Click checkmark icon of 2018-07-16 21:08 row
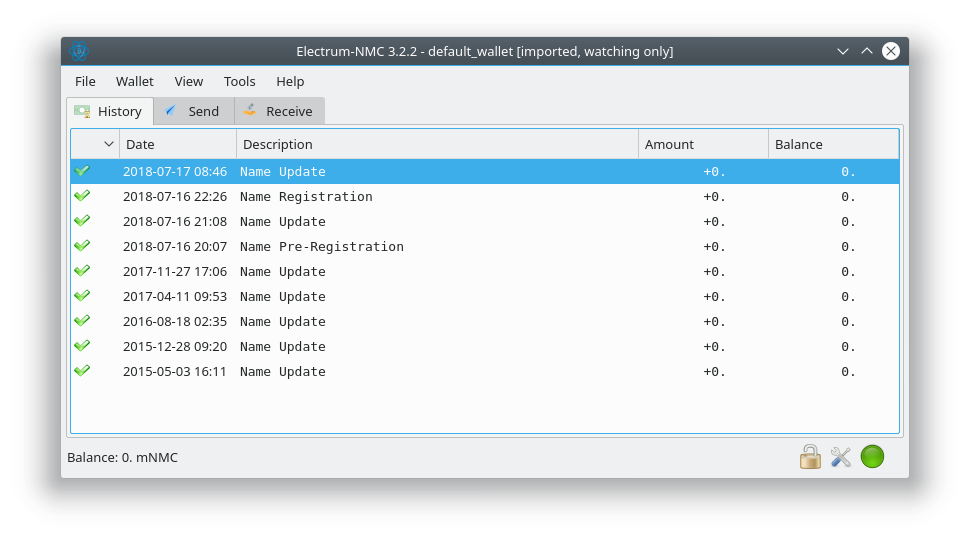This screenshot has height=539, width=970. coord(82,221)
